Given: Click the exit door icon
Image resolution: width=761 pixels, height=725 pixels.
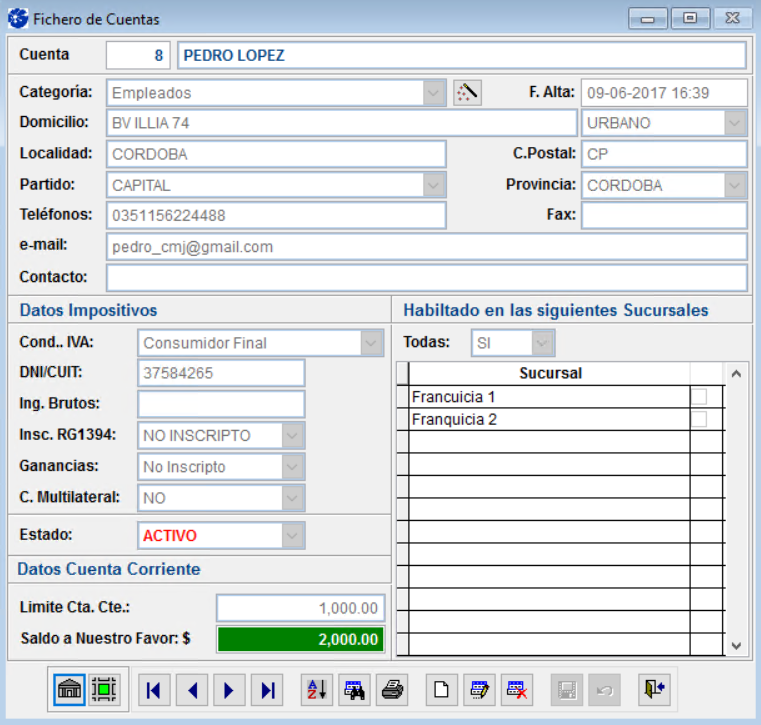Looking at the screenshot, I should (x=654, y=690).
